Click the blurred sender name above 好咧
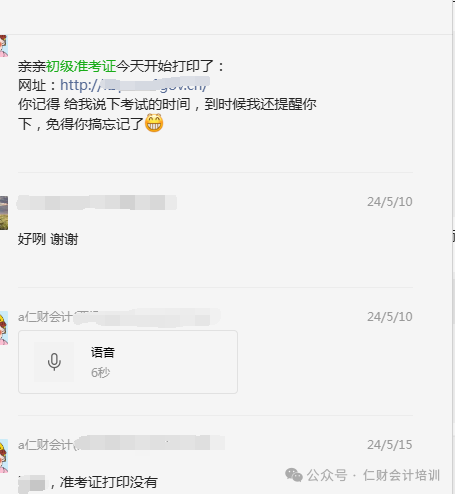This screenshot has height=494, width=455. click(97, 202)
